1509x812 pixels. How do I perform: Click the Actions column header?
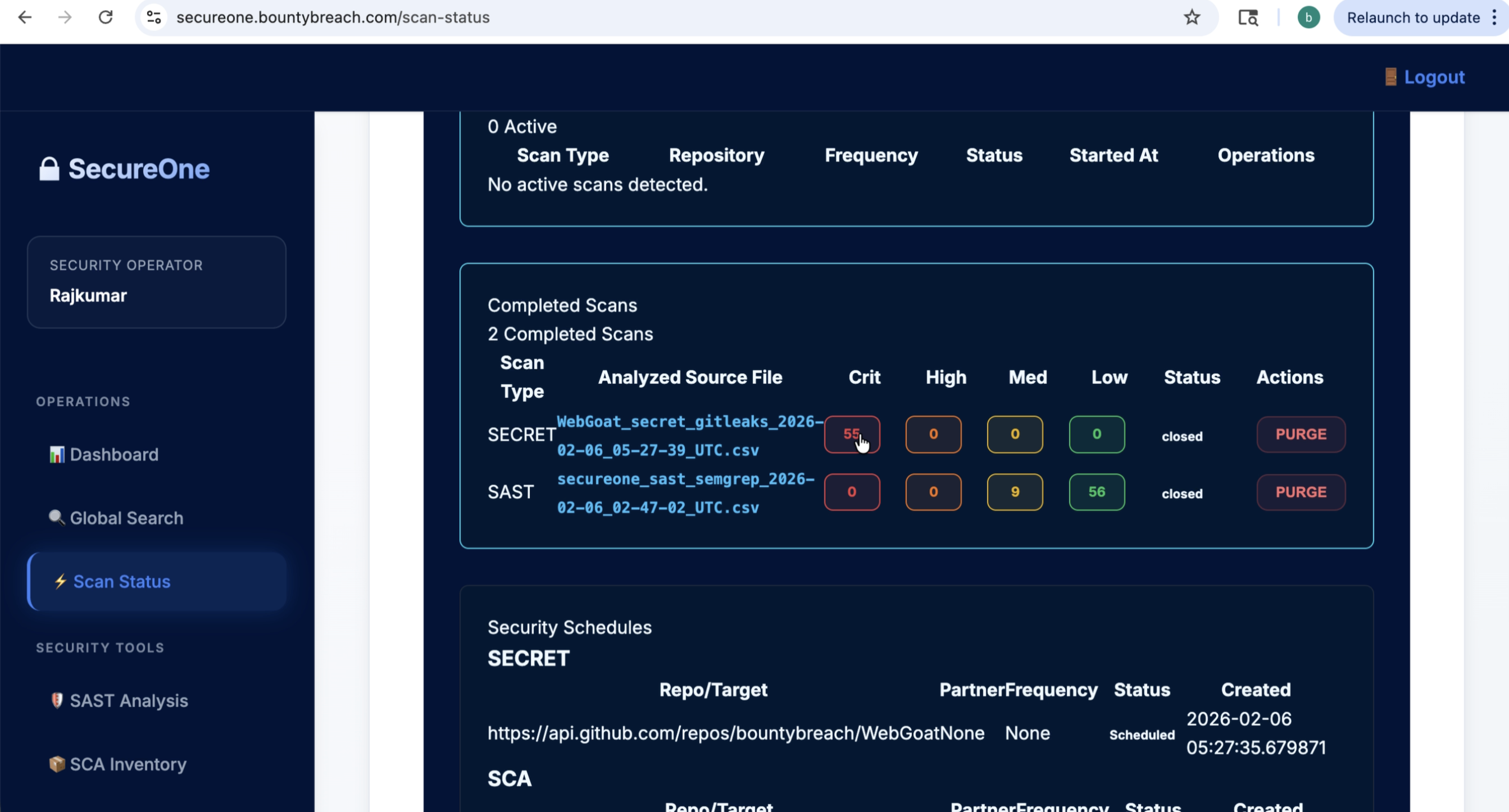click(x=1289, y=377)
